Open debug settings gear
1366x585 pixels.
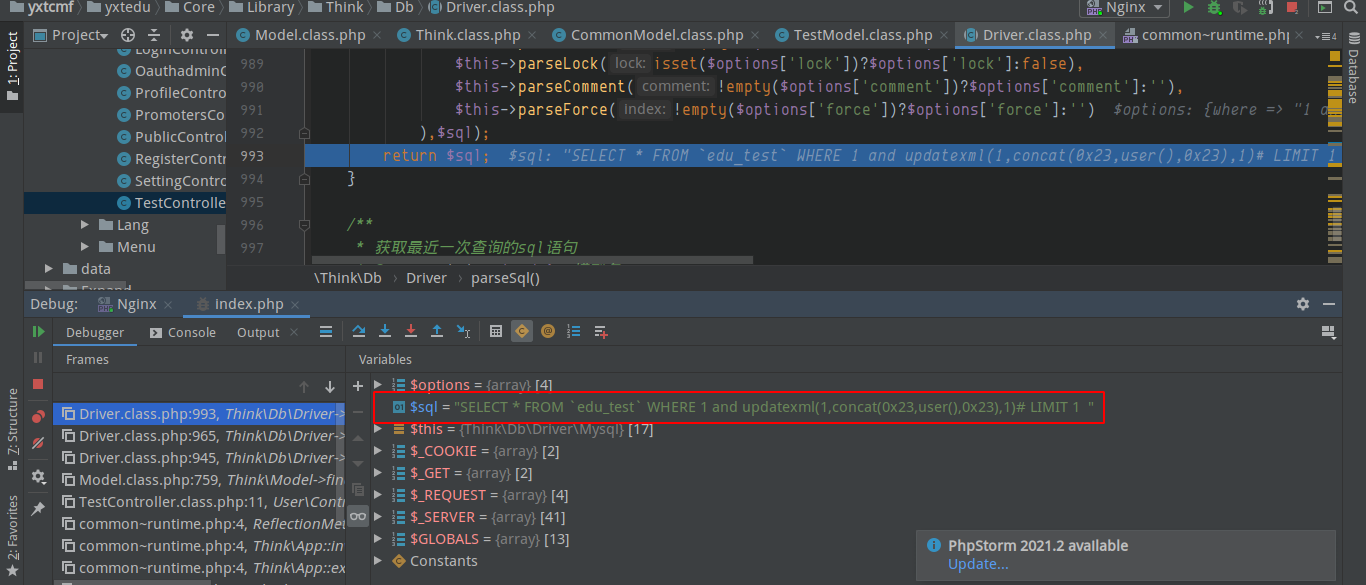click(38, 477)
